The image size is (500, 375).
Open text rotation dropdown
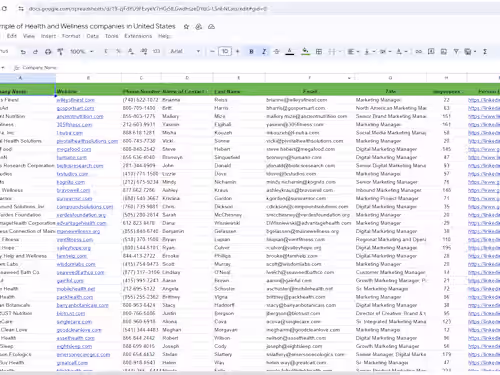click(x=402, y=51)
